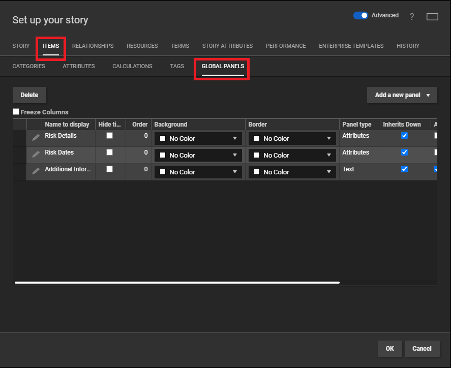Confirm with the OK button

[390, 349]
